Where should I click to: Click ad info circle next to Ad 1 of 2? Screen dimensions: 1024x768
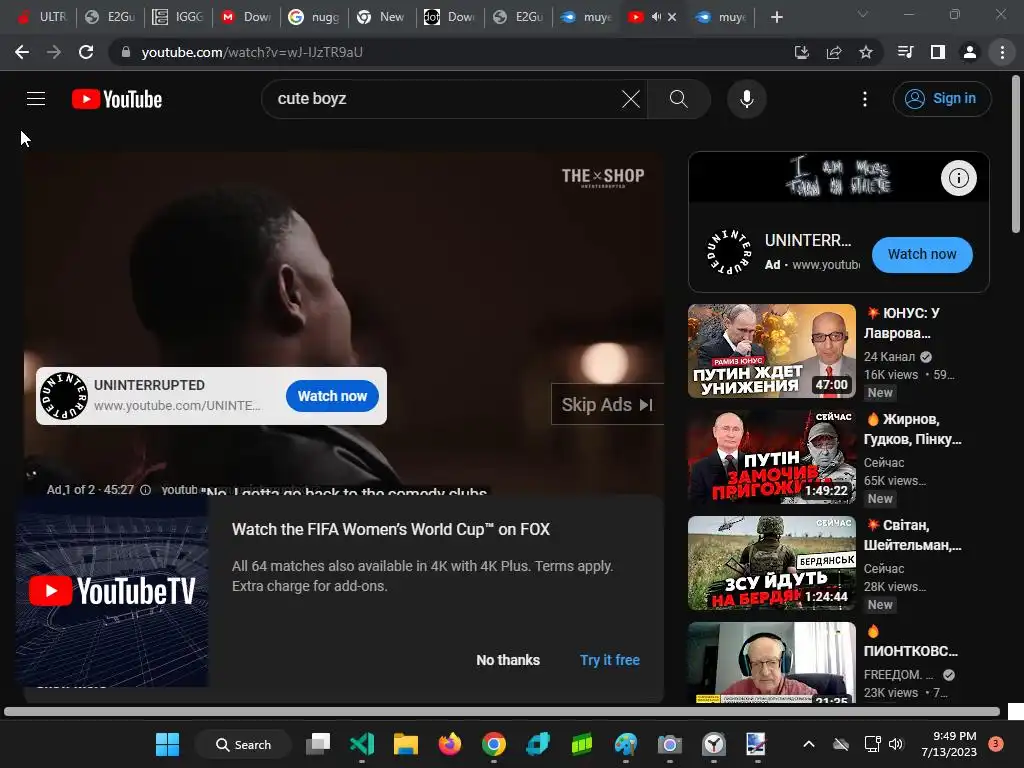click(x=146, y=490)
